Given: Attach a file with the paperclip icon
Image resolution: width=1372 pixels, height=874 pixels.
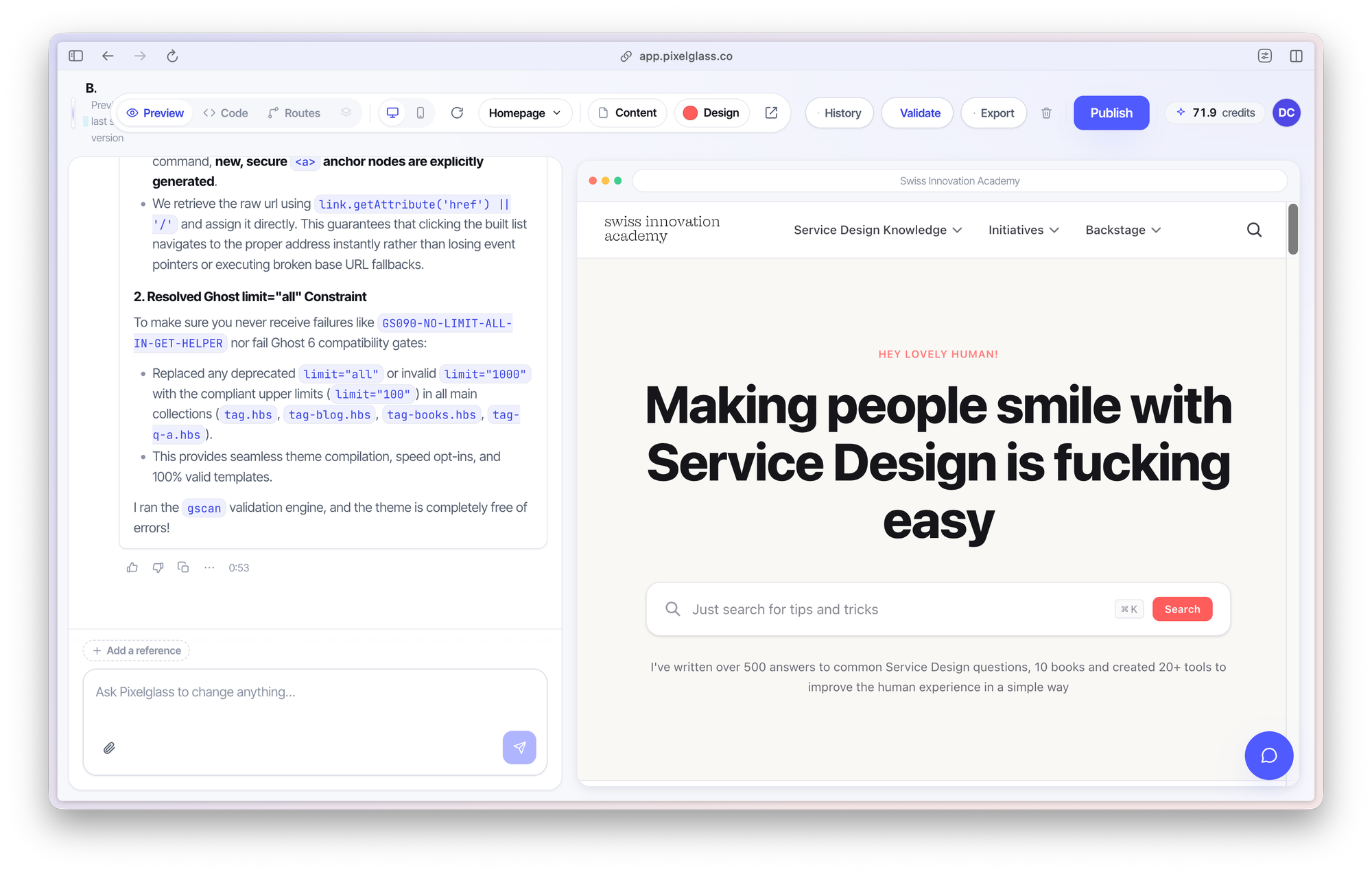Looking at the screenshot, I should [x=109, y=748].
